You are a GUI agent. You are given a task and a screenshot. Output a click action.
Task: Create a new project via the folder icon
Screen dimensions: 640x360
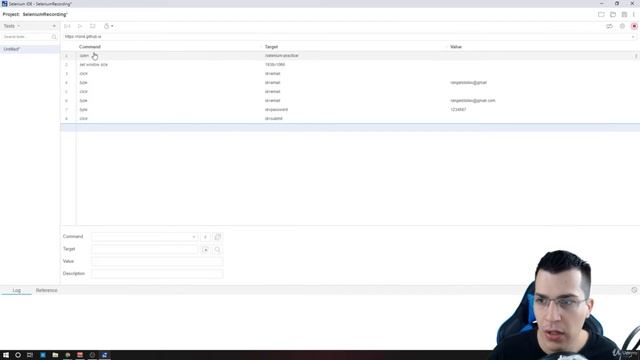[x=601, y=14]
